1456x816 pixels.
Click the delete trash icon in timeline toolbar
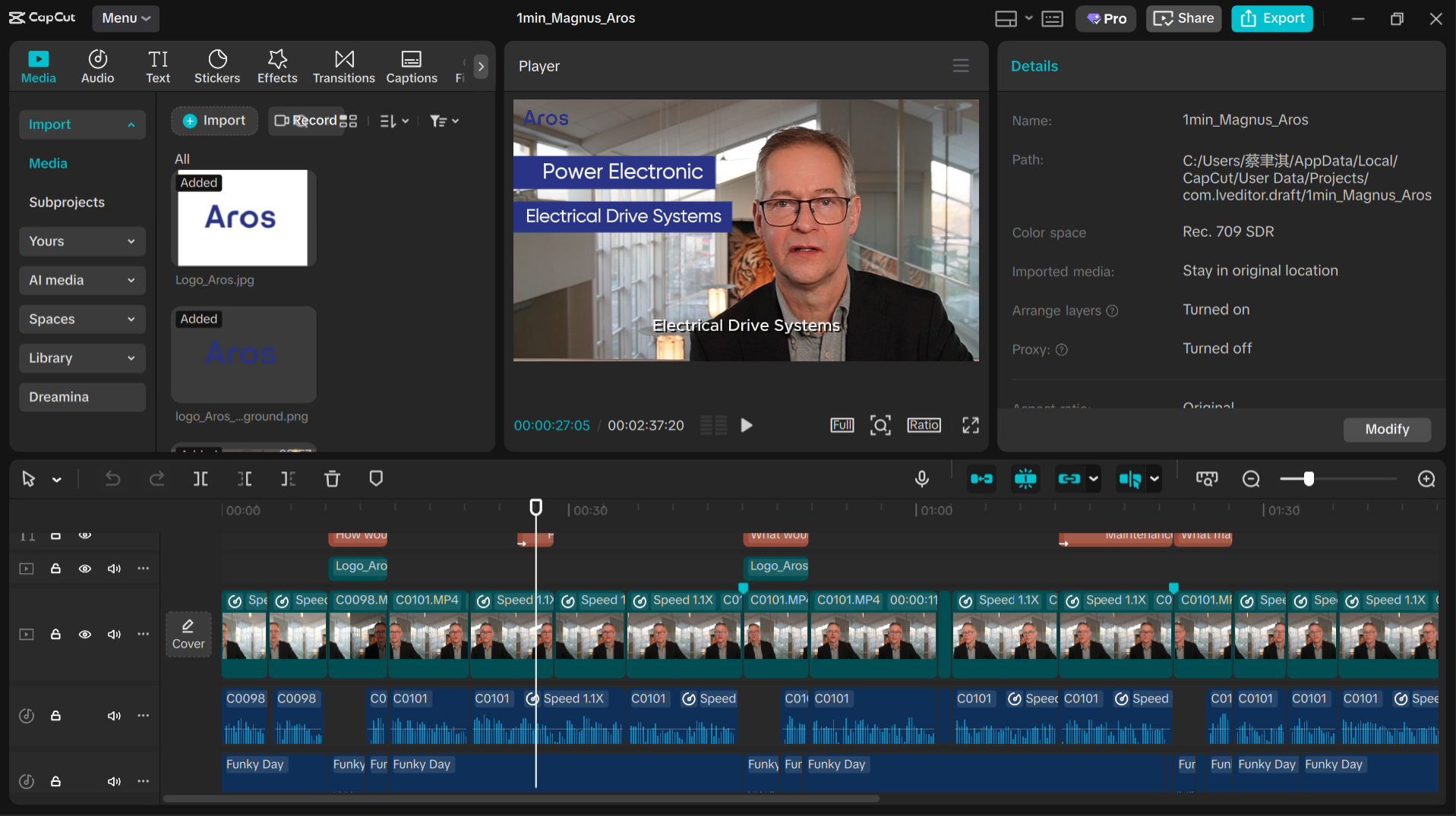pyautogui.click(x=332, y=479)
